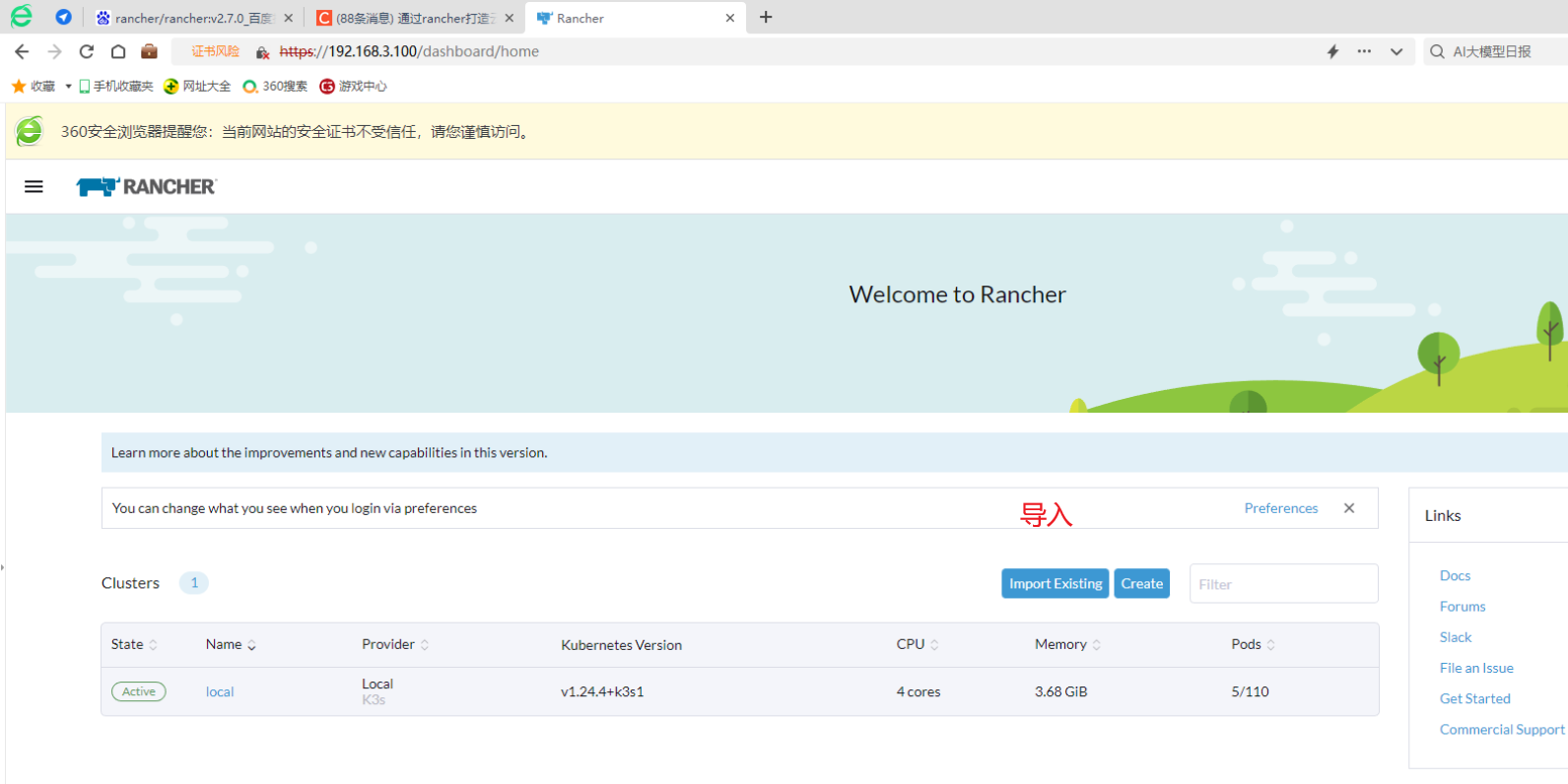Open the 网址大全 bookmark

[197, 87]
